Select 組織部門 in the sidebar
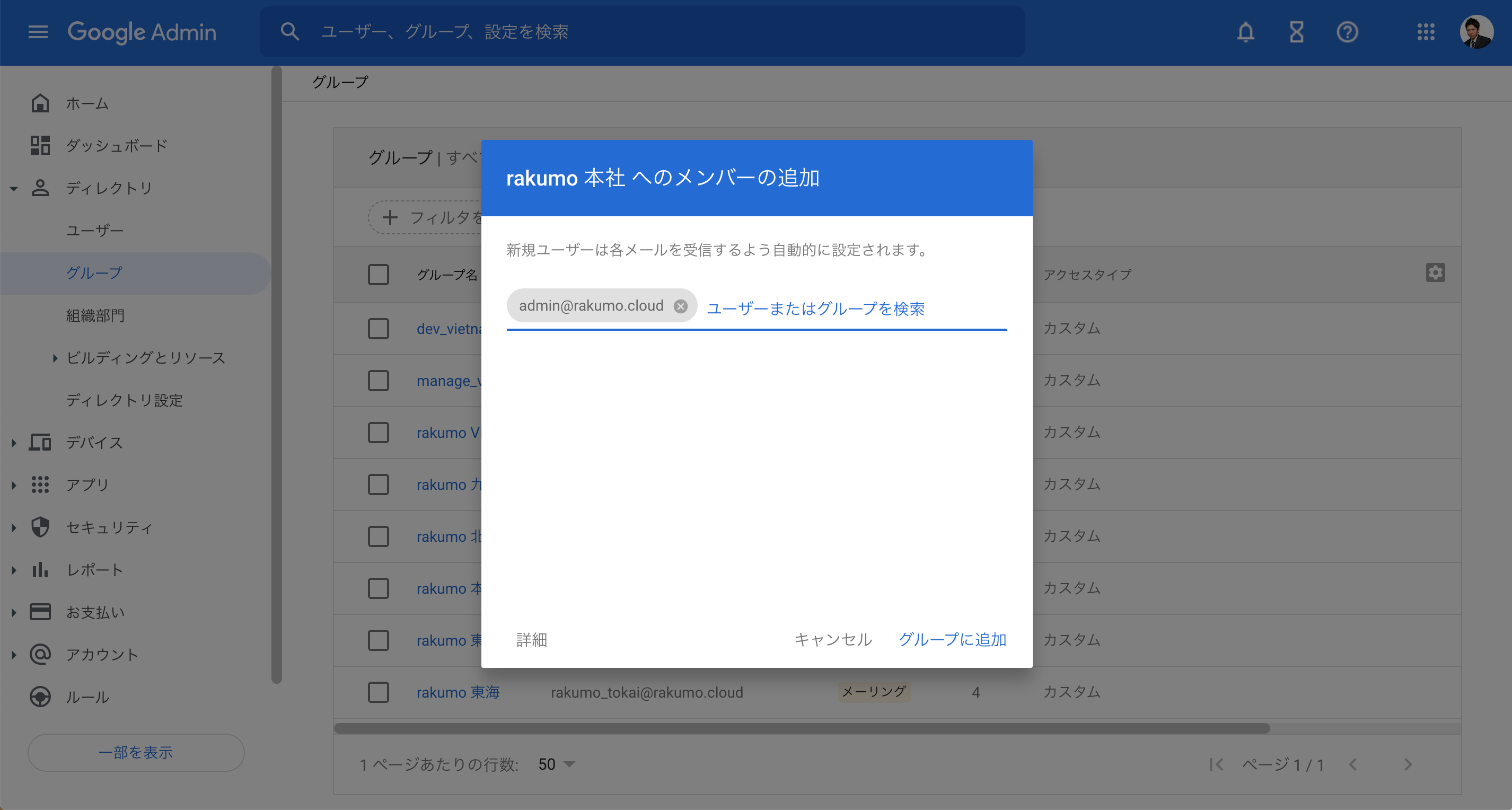 tap(95, 315)
